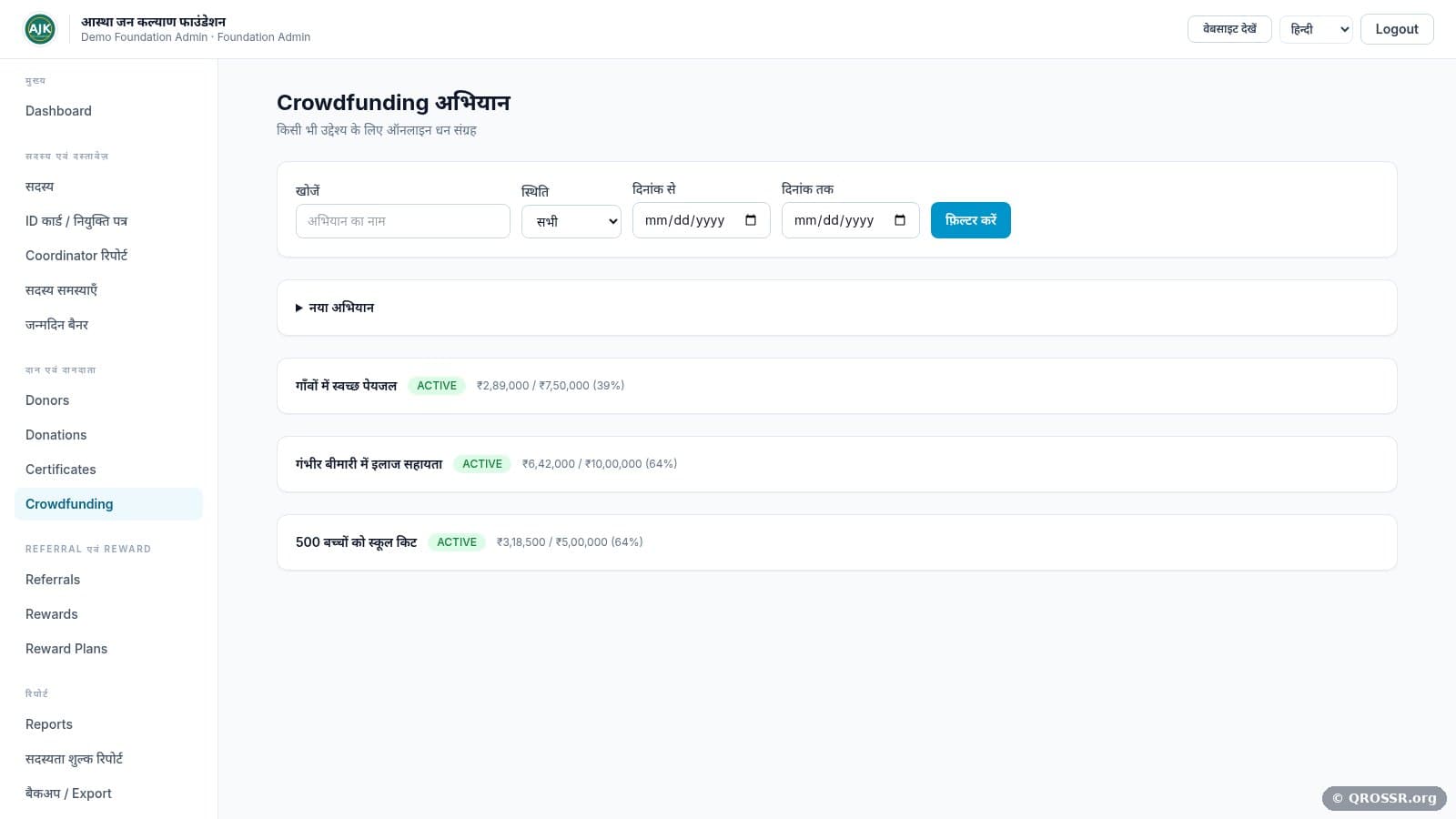Click the फ़िल्टर करें button
Viewport: 1456px width, 819px height.
970,220
